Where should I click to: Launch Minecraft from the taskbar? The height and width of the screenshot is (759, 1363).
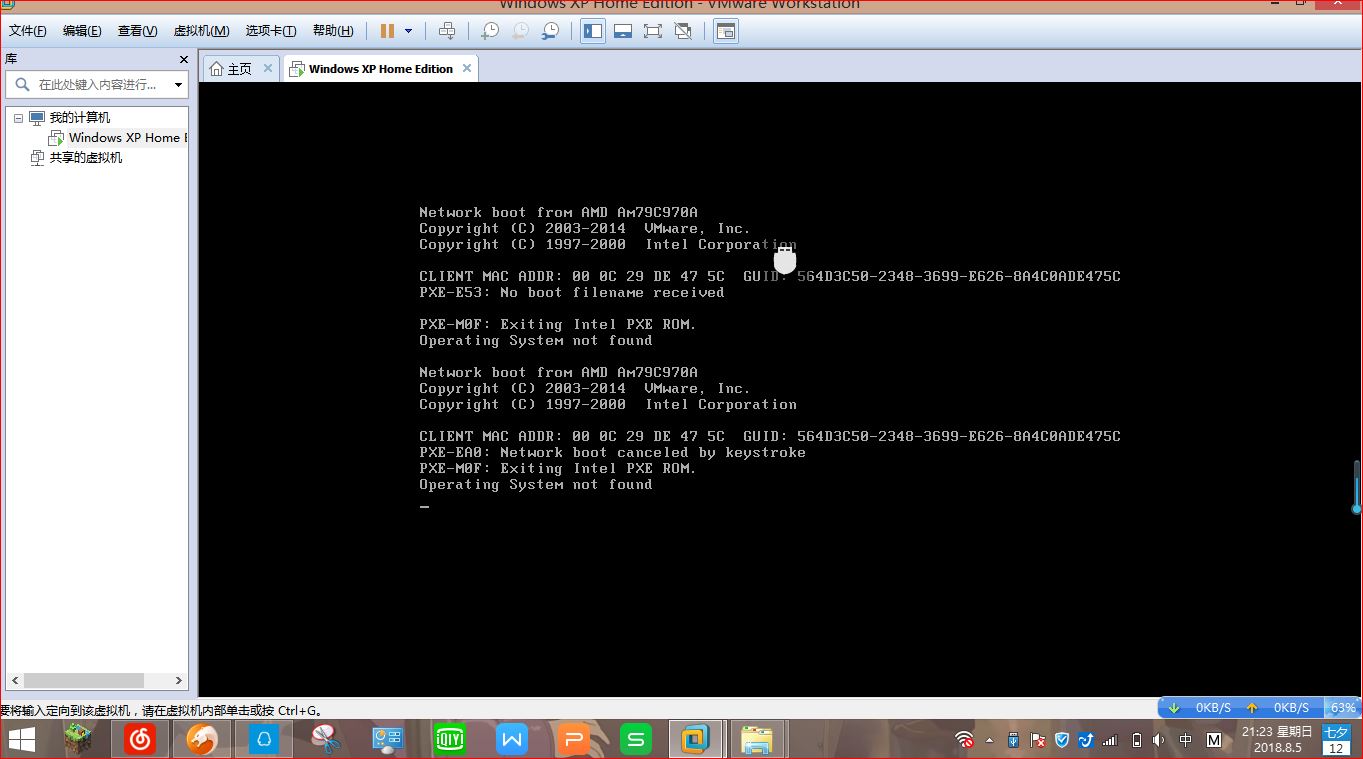click(77, 740)
